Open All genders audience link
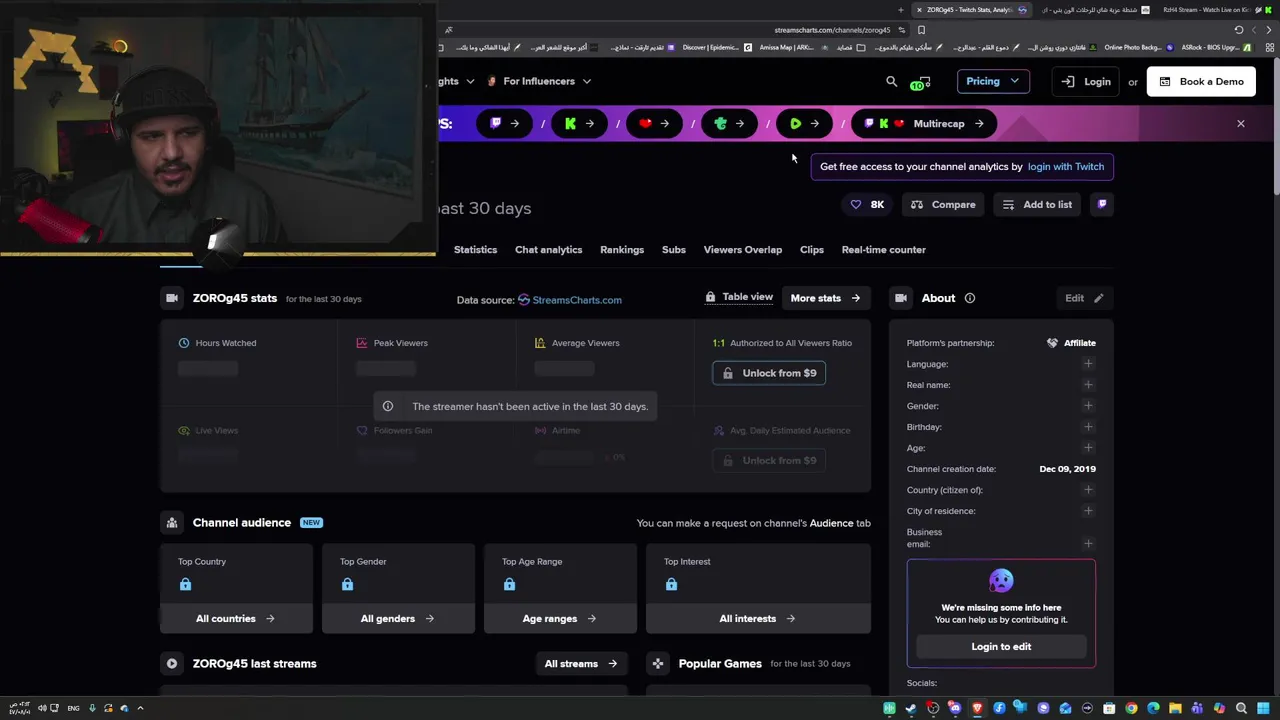 click(x=397, y=619)
